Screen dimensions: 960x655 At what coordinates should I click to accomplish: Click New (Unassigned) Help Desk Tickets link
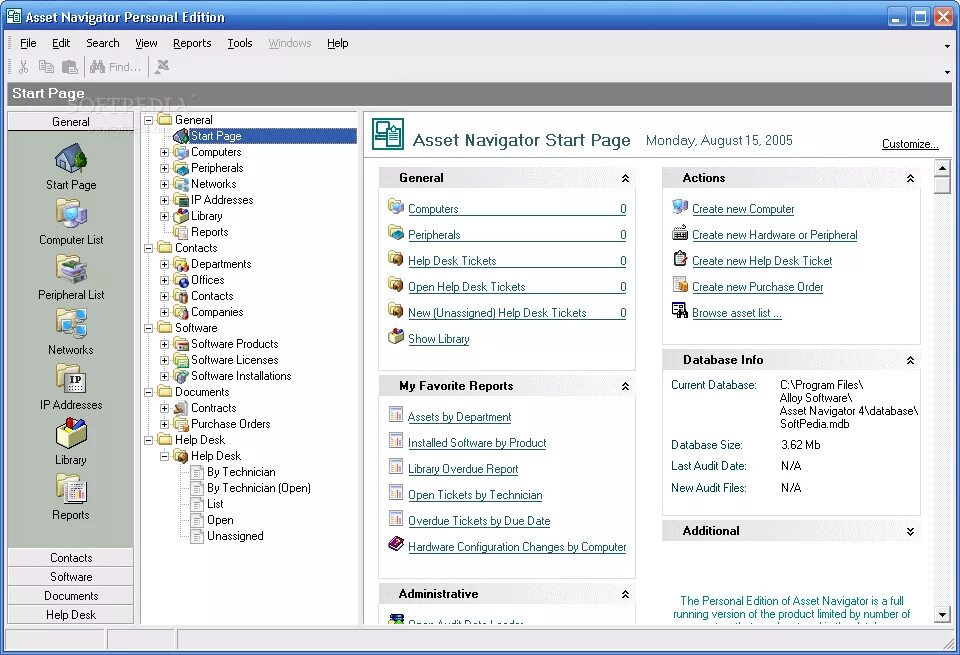(x=497, y=313)
